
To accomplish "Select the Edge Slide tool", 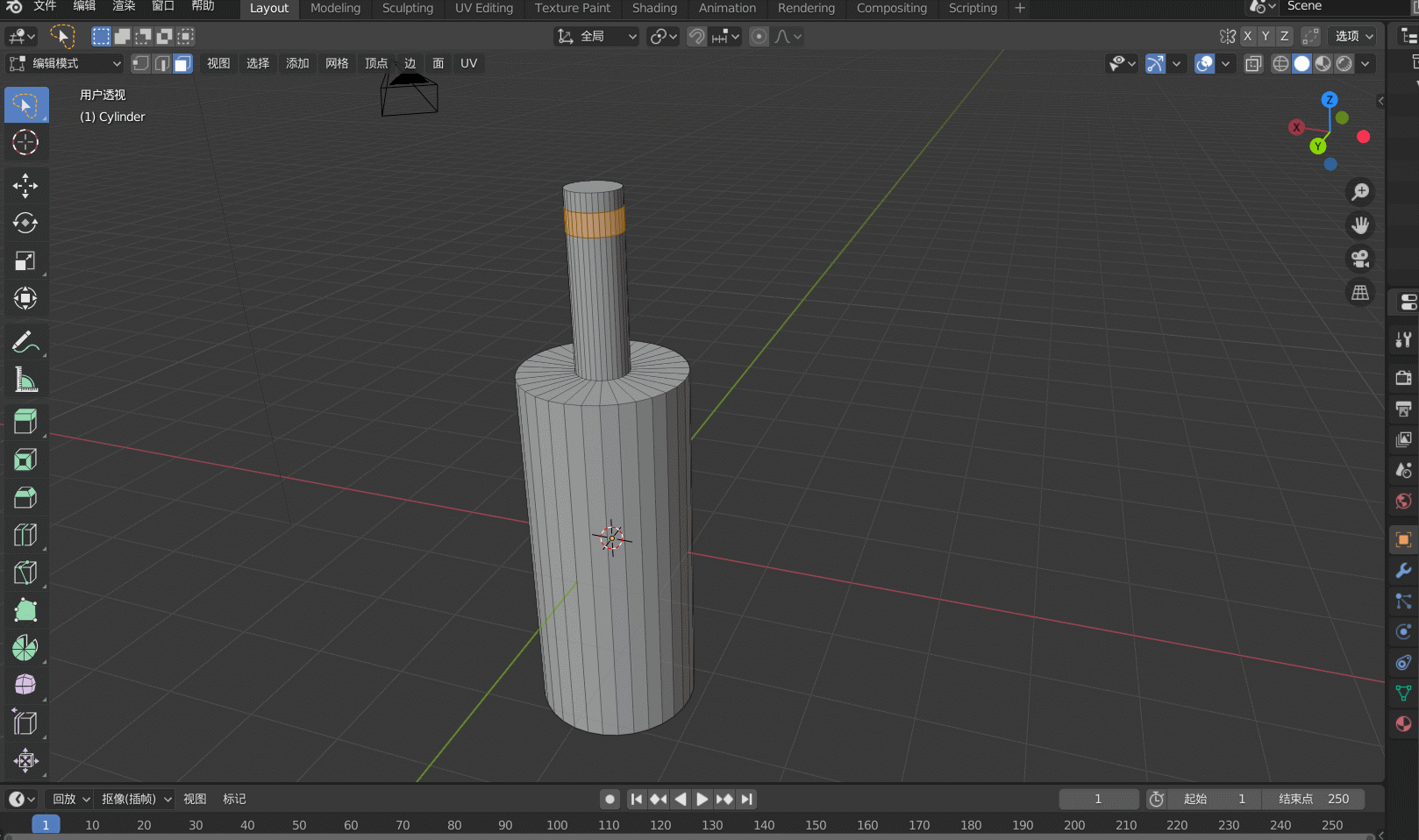I will pos(25,723).
